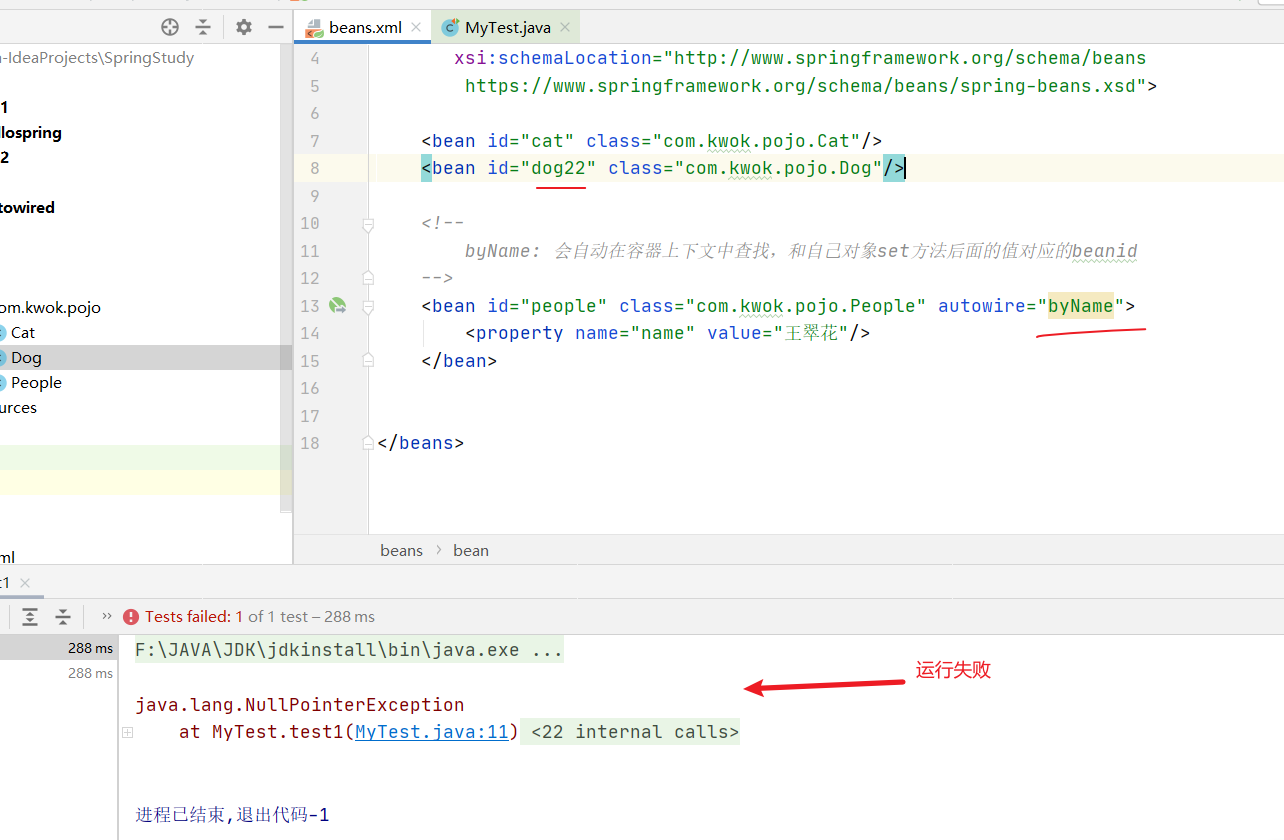Collapse all test results icon

[63, 617]
